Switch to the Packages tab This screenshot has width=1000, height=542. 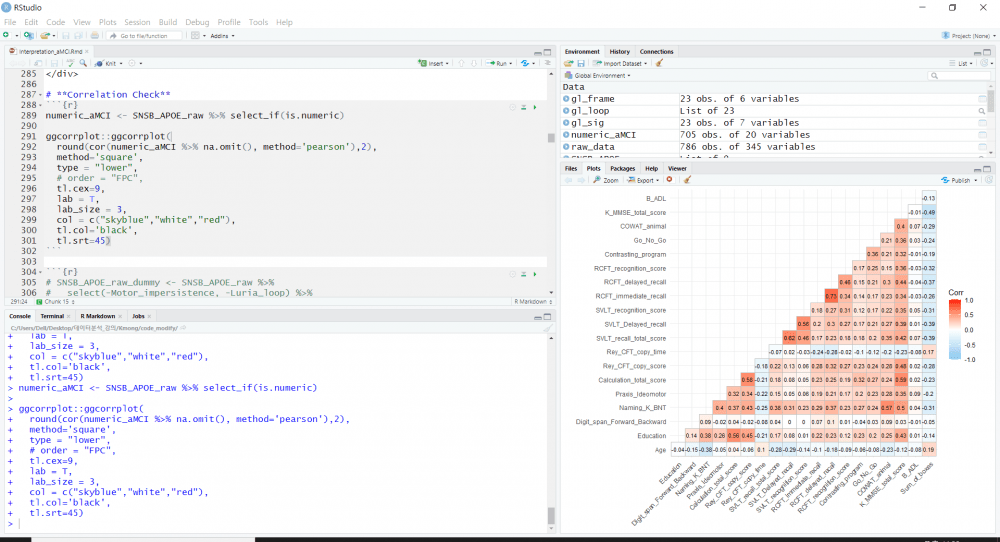(x=622, y=169)
